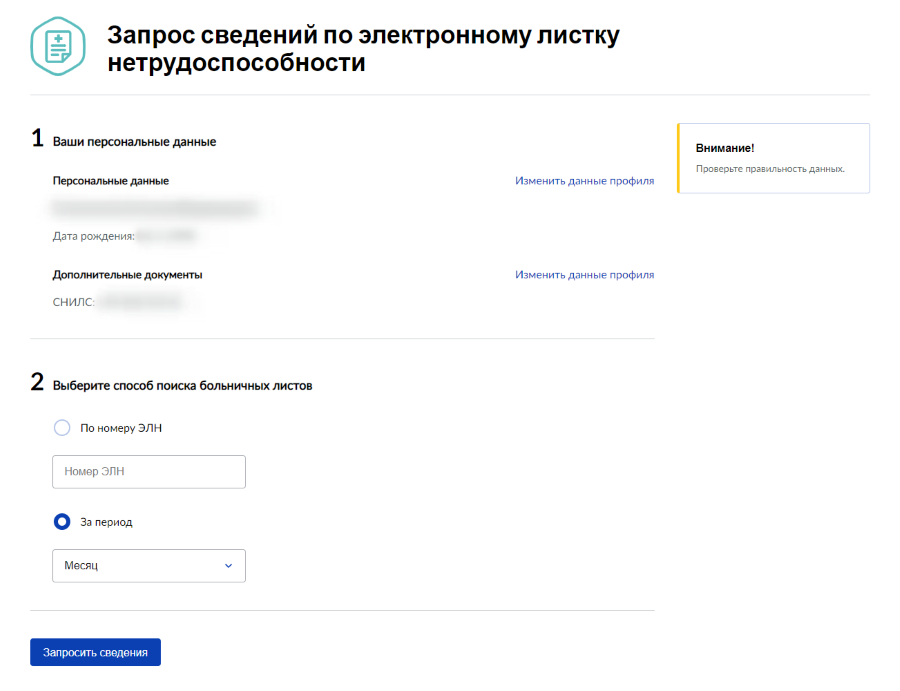Open "Изменить данные профиля" near Персональные данные

click(x=584, y=180)
